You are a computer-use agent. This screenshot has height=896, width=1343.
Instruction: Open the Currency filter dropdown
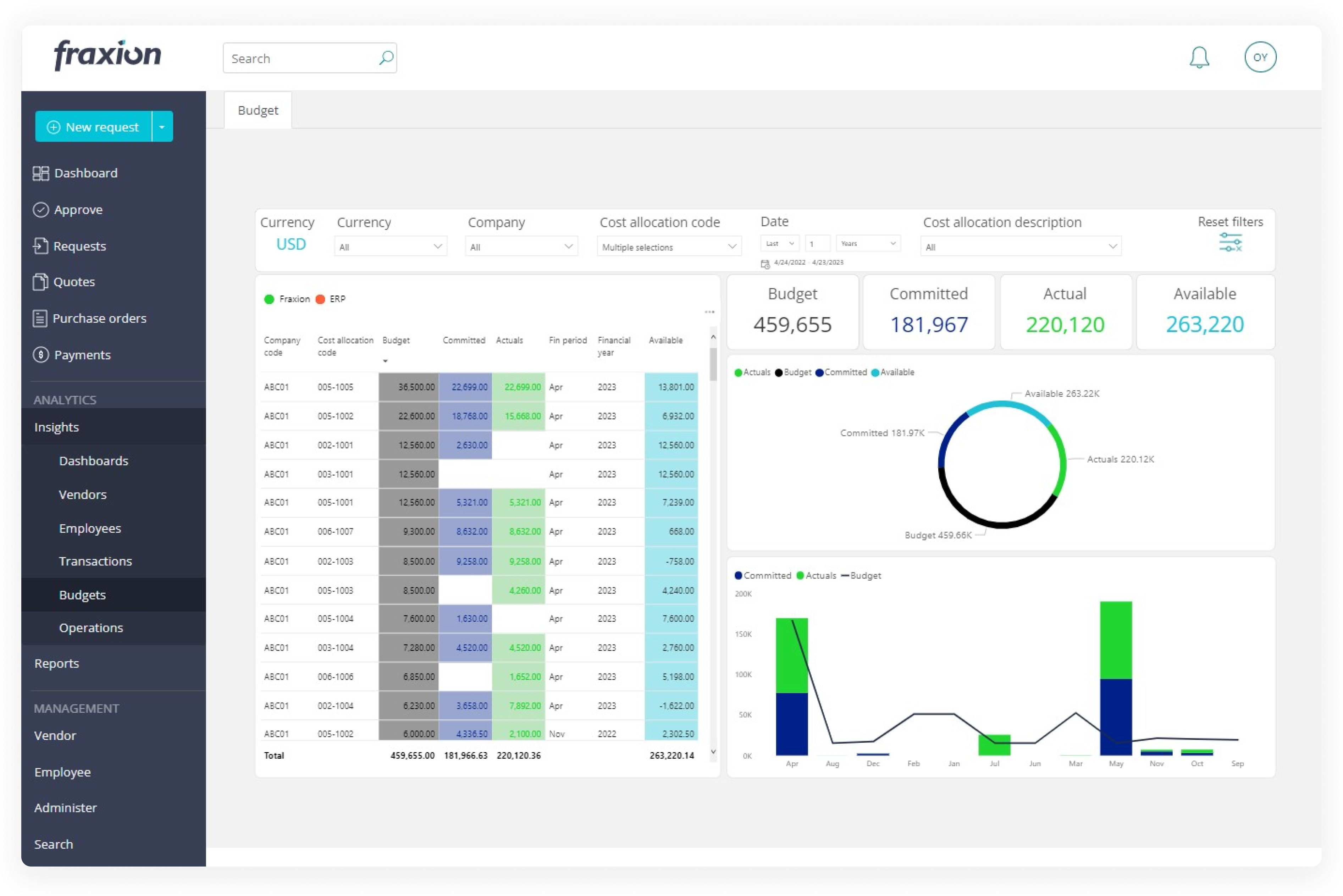point(390,246)
